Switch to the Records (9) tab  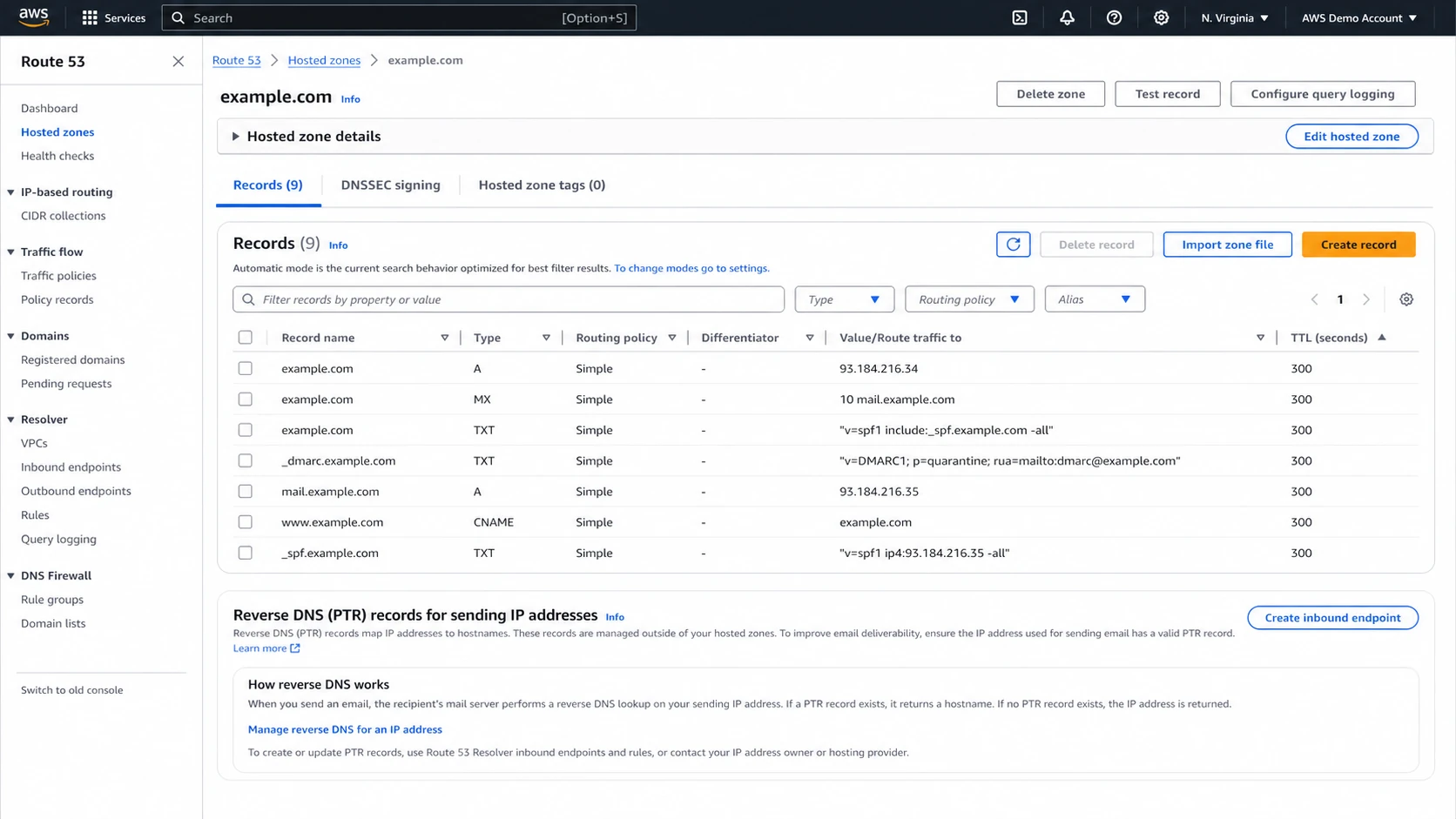(268, 185)
